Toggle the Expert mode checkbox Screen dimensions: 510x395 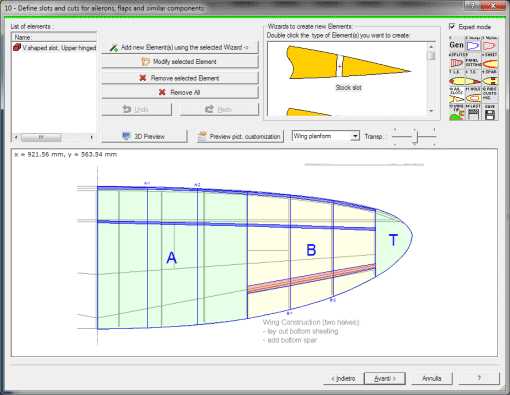[452, 26]
